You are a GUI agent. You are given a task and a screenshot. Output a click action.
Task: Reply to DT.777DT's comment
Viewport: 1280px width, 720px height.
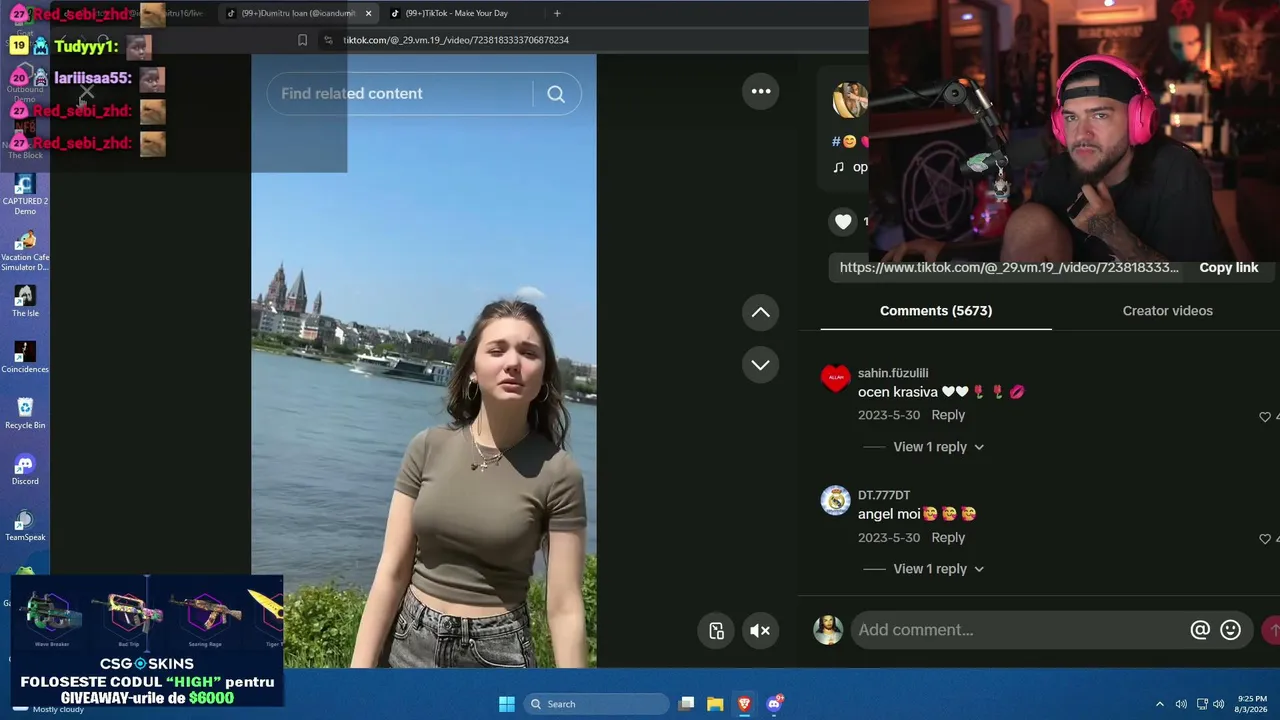coord(948,538)
